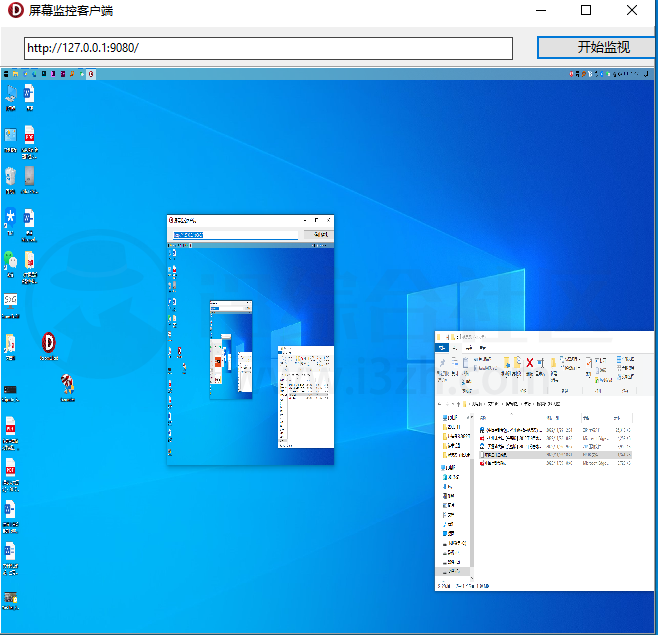Image resolution: width=658 pixels, height=635 pixels.
Task: Click Rename icon next to red X
Action: [540, 365]
